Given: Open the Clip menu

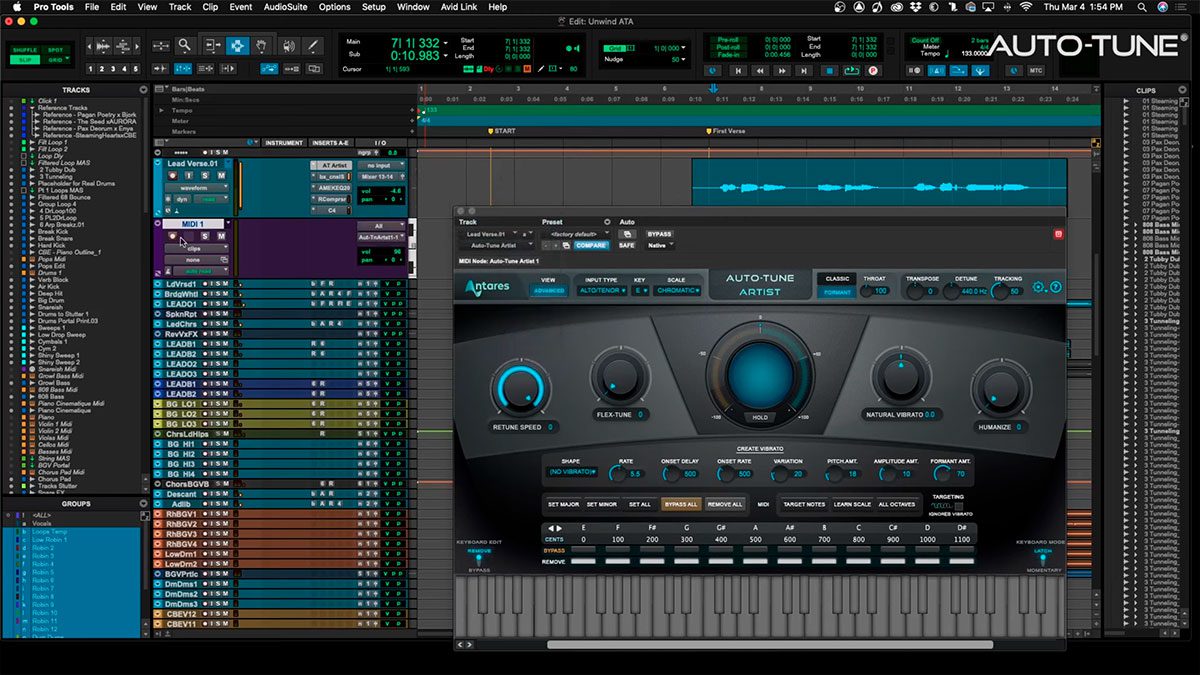Looking at the screenshot, I should (x=210, y=7).
